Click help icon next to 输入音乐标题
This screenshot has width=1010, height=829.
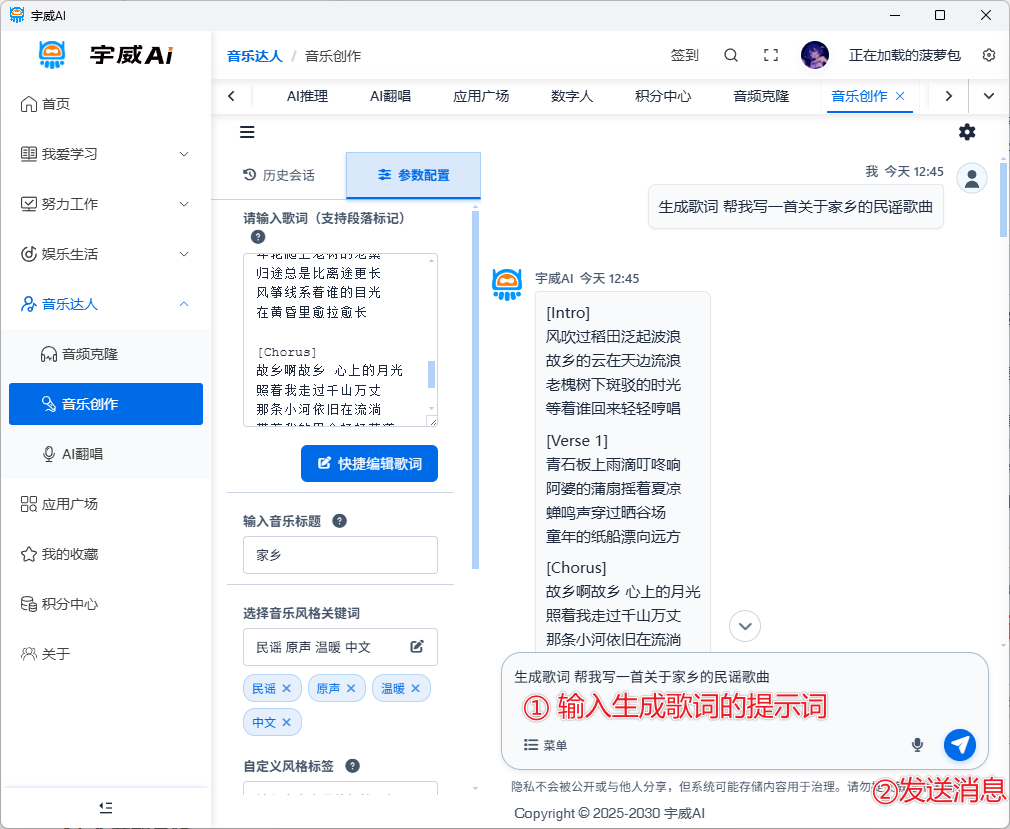point(339,521)
